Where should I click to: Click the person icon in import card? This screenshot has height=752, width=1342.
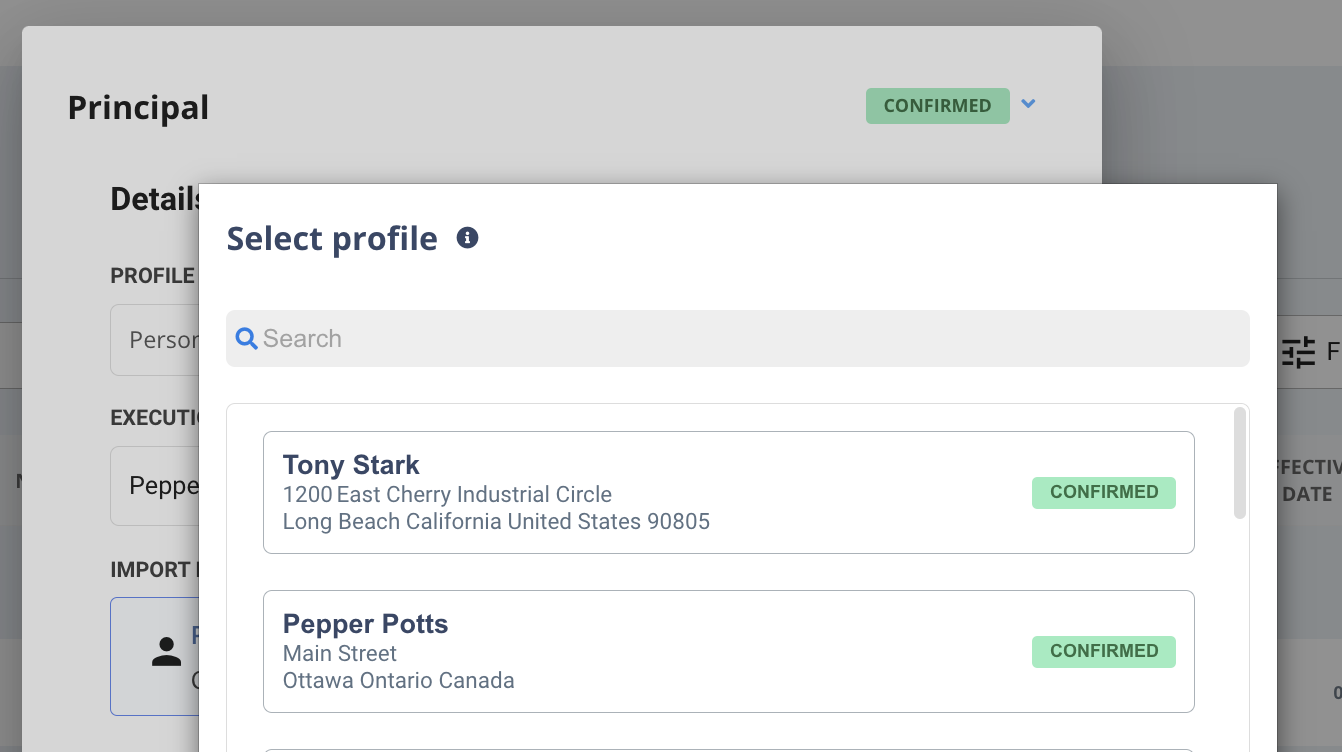[166, 652]
